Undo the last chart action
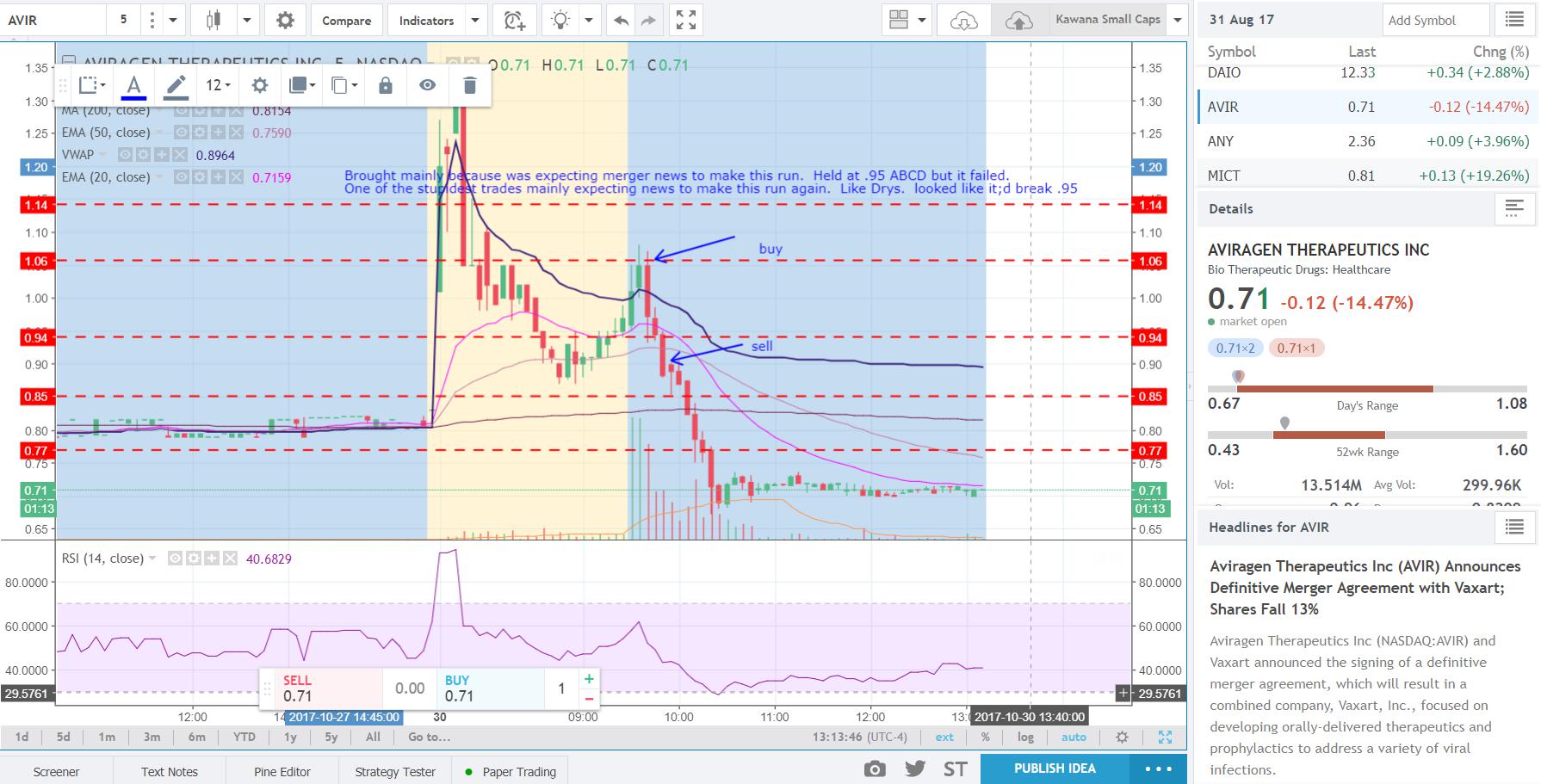Viewport: 1541px width, 784px height. pos(621,21)
